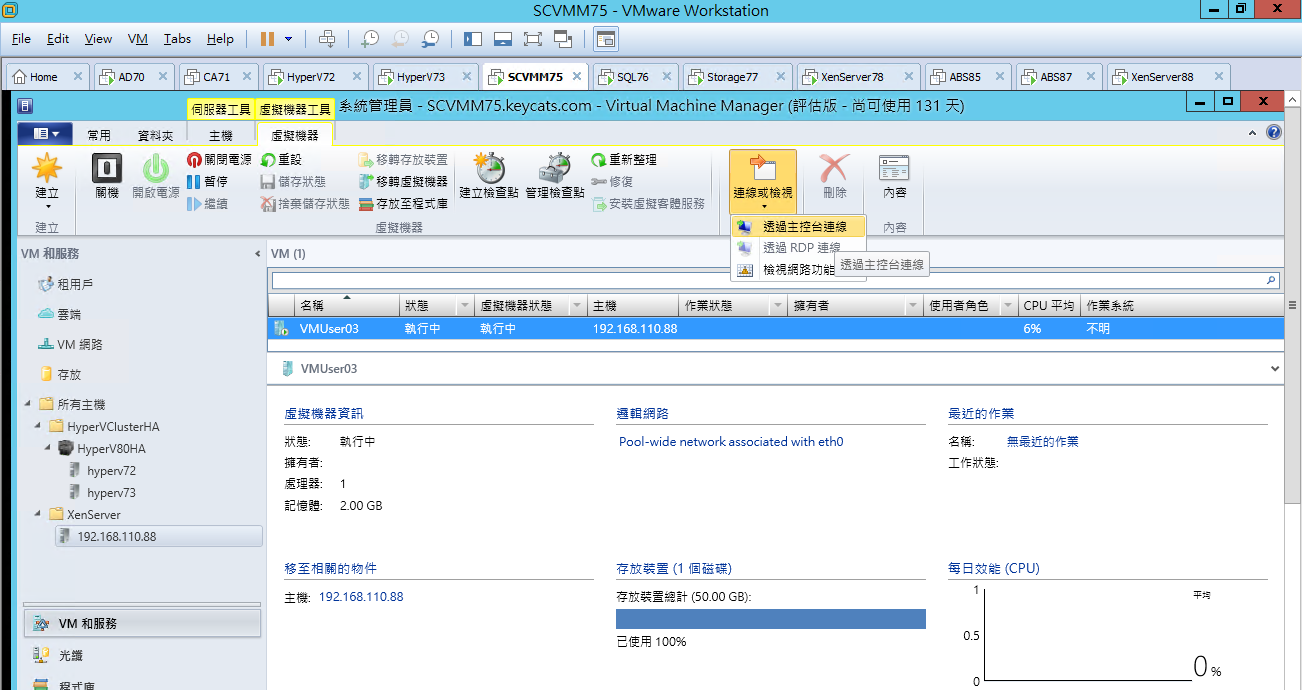The image size is (1302, 690).
Task: Open the 虛擬機器狀態 column filter dropdown
Action: point(575,306)
